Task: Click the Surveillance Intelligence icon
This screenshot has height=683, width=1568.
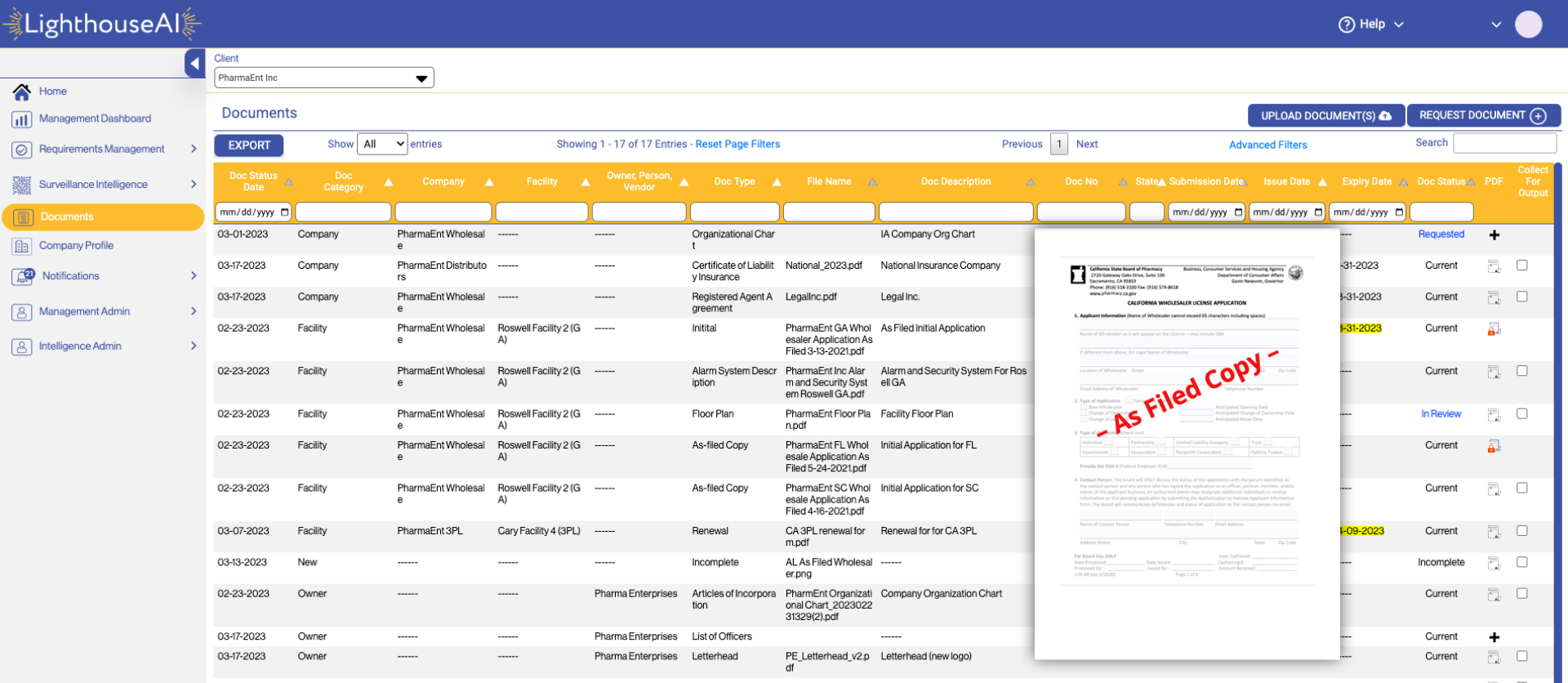Action: pos(22,185)
